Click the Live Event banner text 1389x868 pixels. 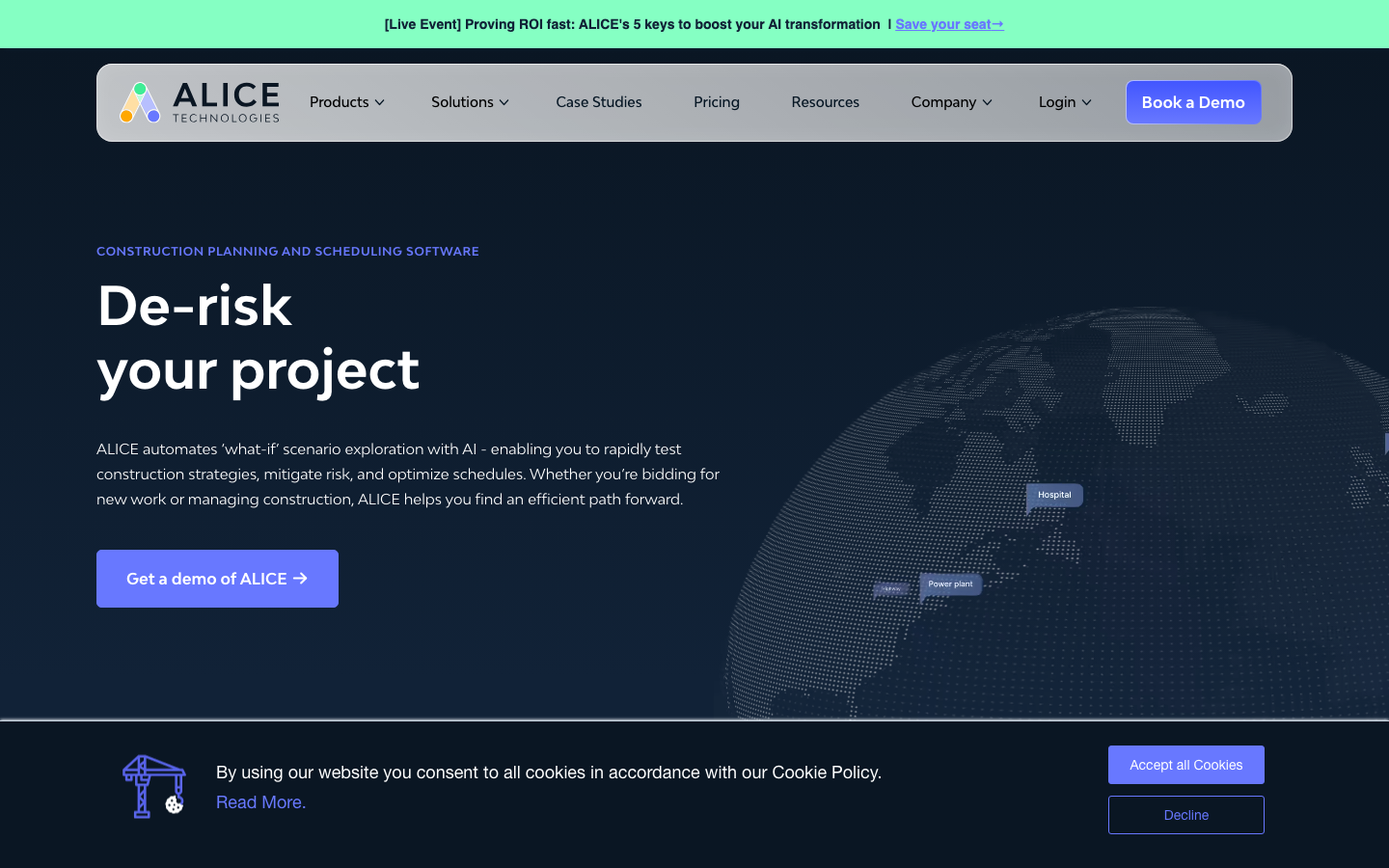coord(632,24)
